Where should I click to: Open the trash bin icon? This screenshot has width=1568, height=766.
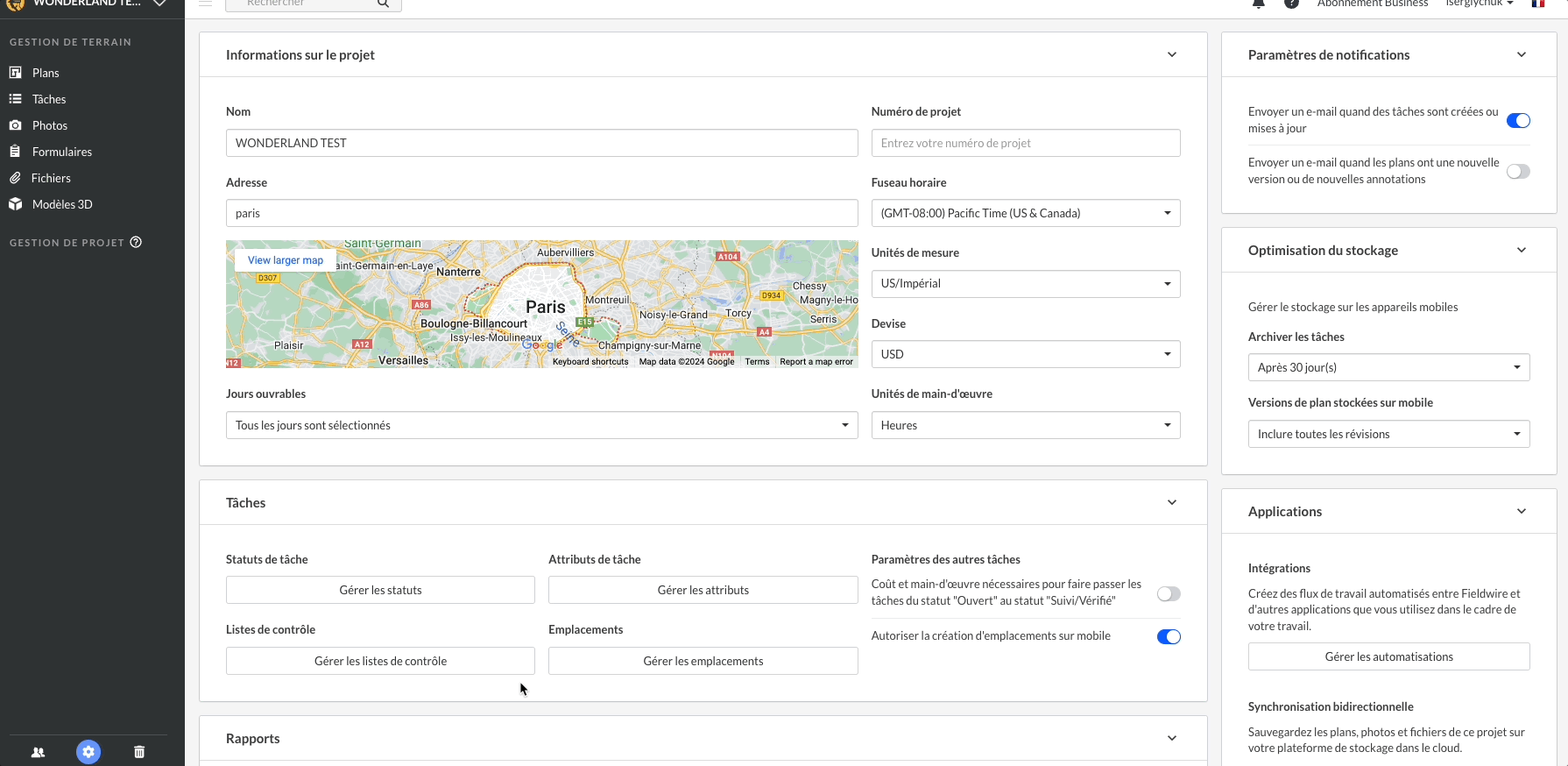tap(139, 752)
